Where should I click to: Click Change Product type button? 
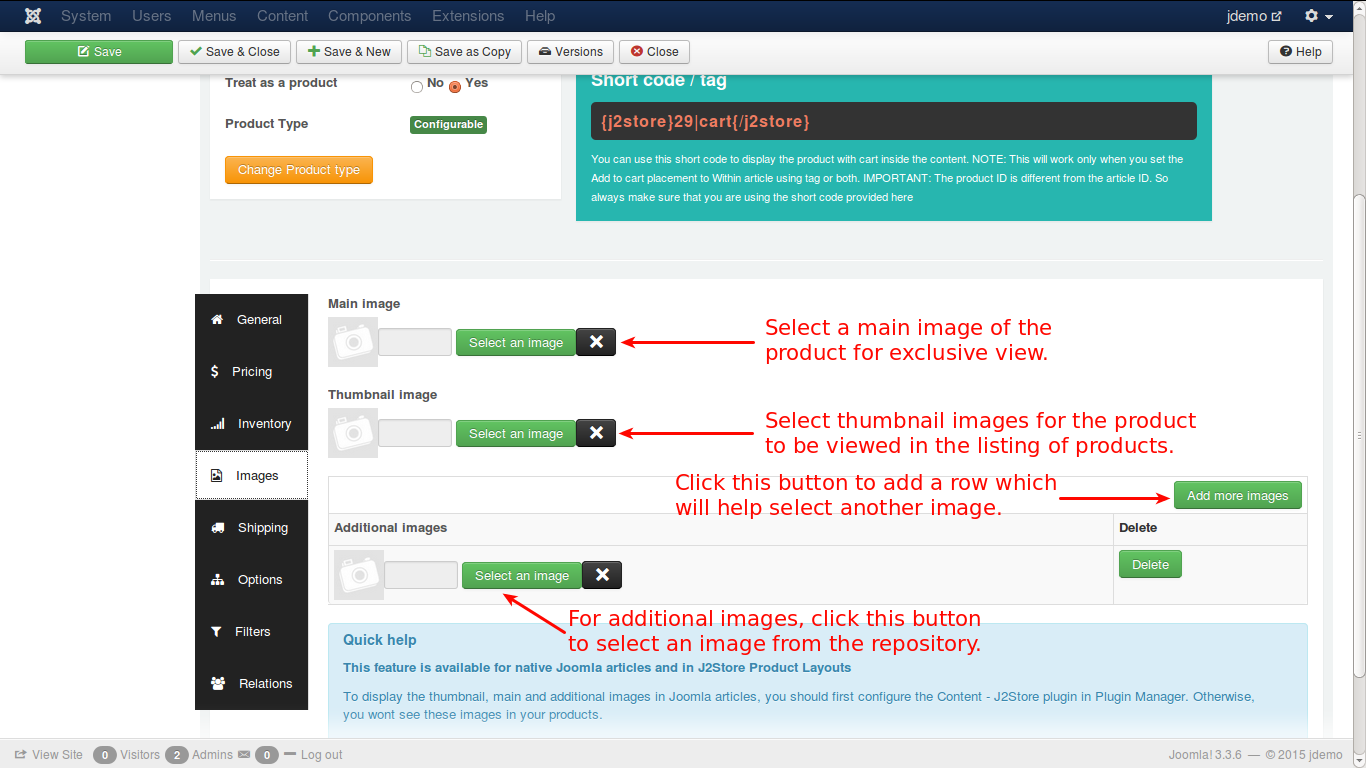point(299,170)
